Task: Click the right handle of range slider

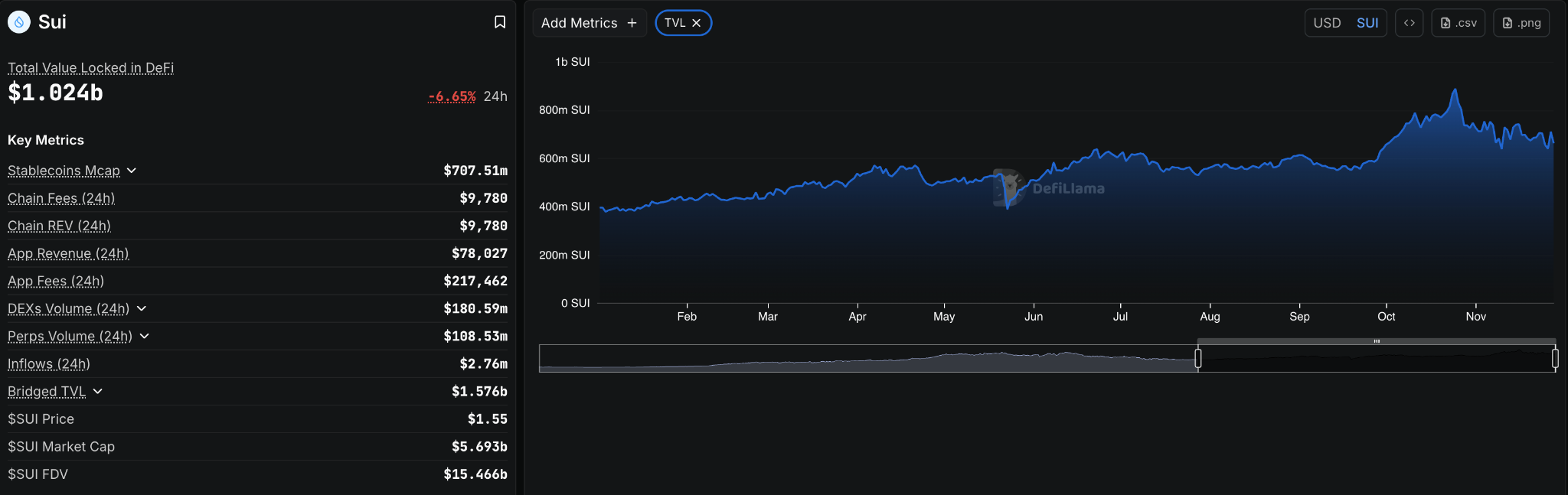Action: click(1555, 358)
